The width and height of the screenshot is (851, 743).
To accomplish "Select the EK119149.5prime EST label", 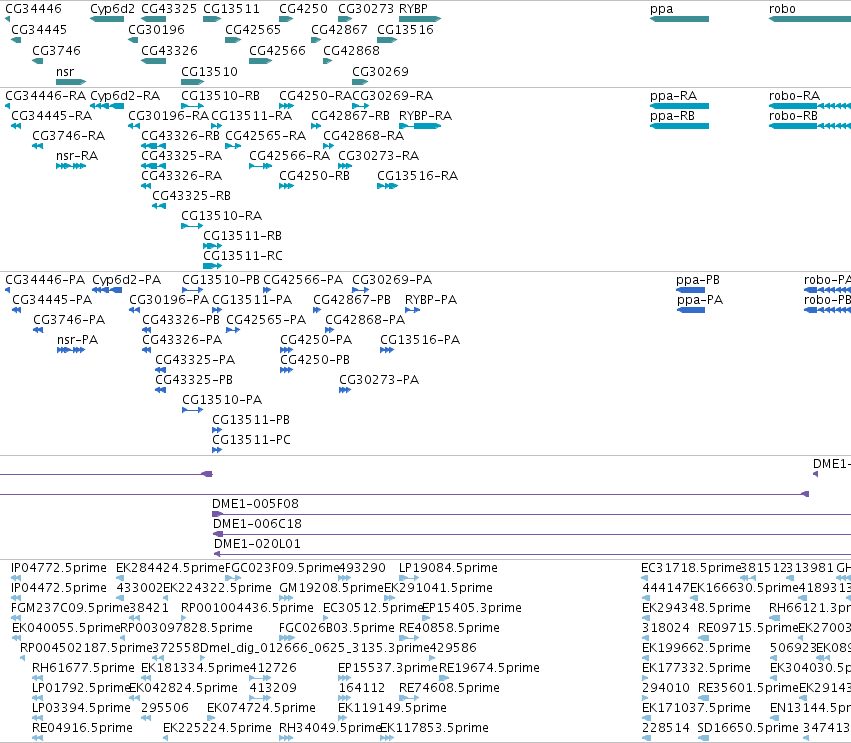I will coord(392,708).
